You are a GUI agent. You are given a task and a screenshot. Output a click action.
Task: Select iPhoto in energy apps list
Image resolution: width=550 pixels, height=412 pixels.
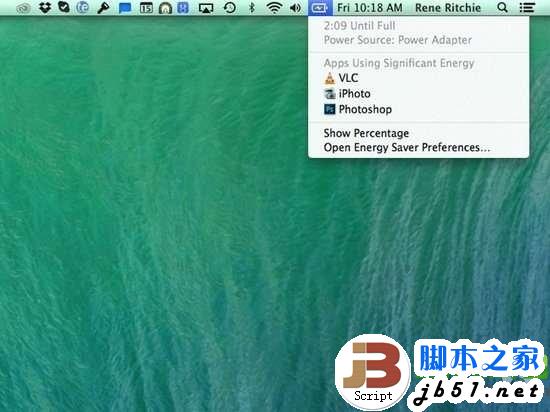pos(418,94)
